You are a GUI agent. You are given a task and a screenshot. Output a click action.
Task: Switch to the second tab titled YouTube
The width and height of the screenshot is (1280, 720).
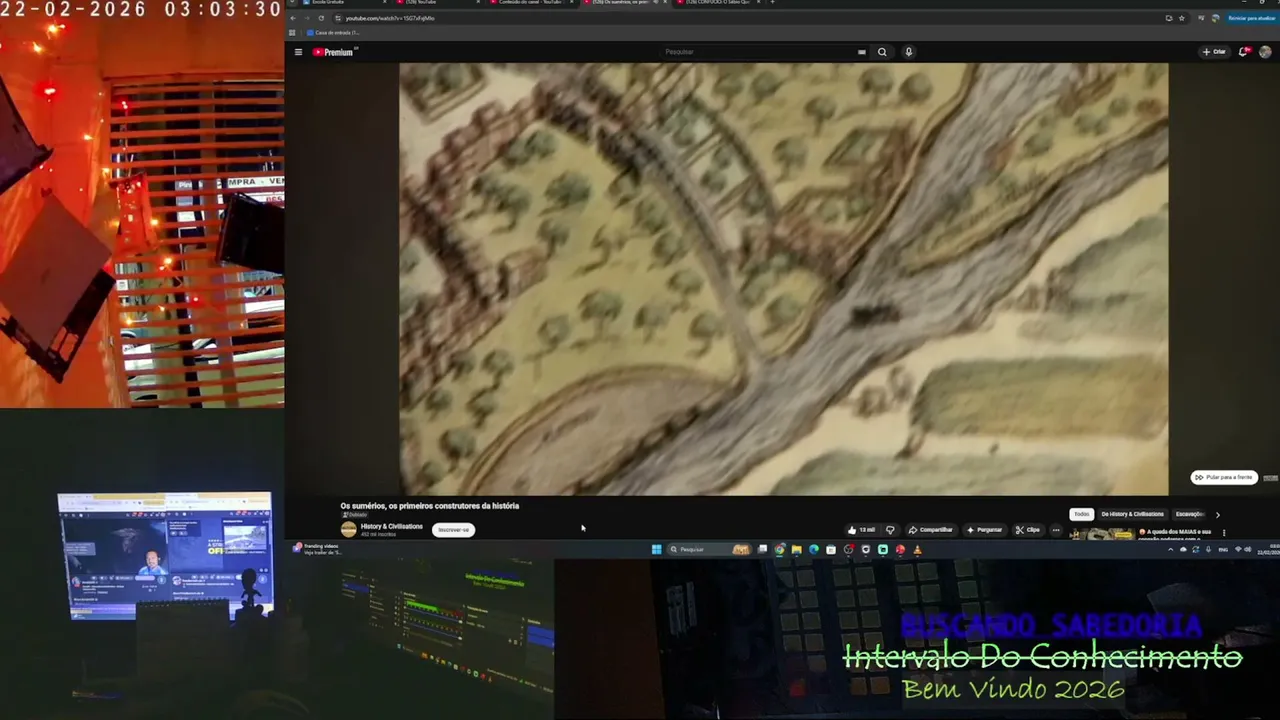click(440, 3)
